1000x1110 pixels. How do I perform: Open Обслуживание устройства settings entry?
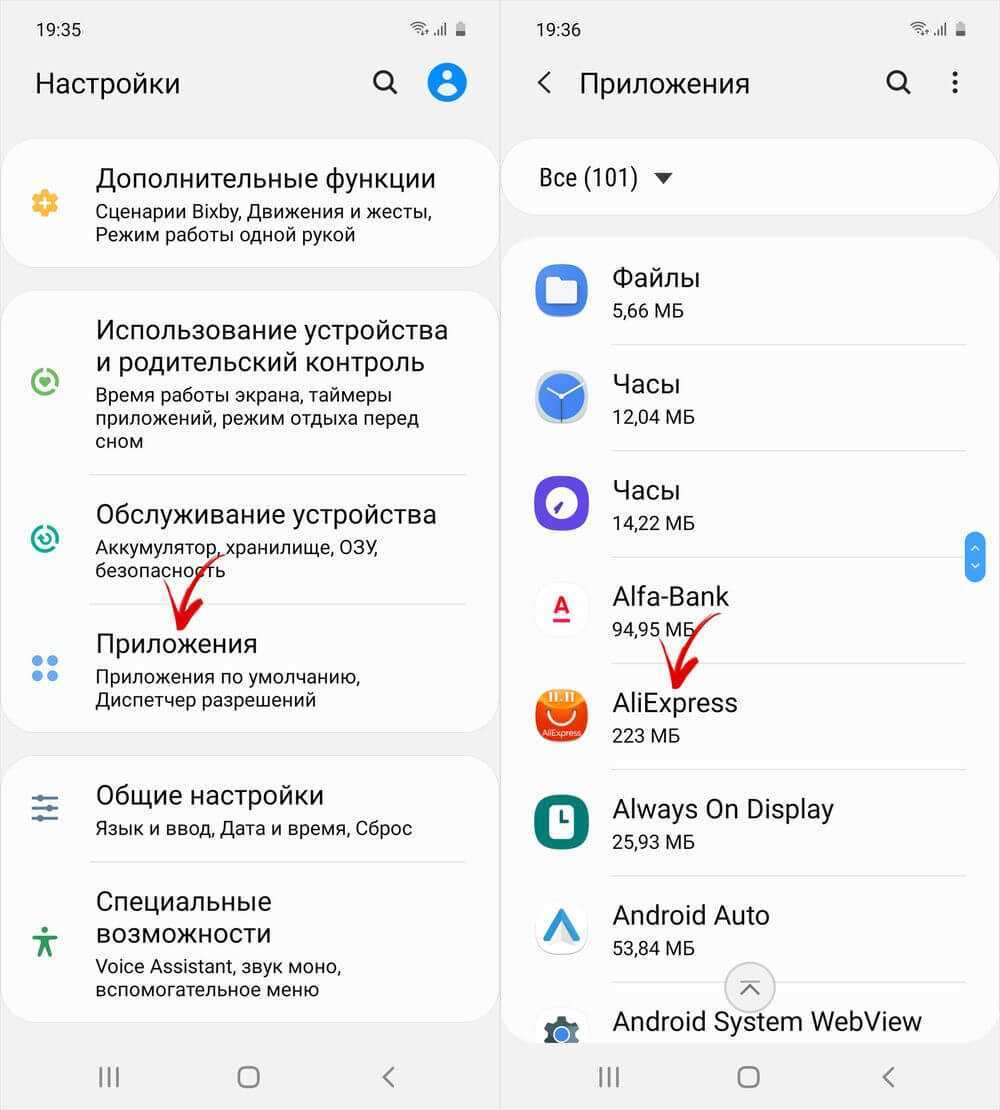[250, 539]
